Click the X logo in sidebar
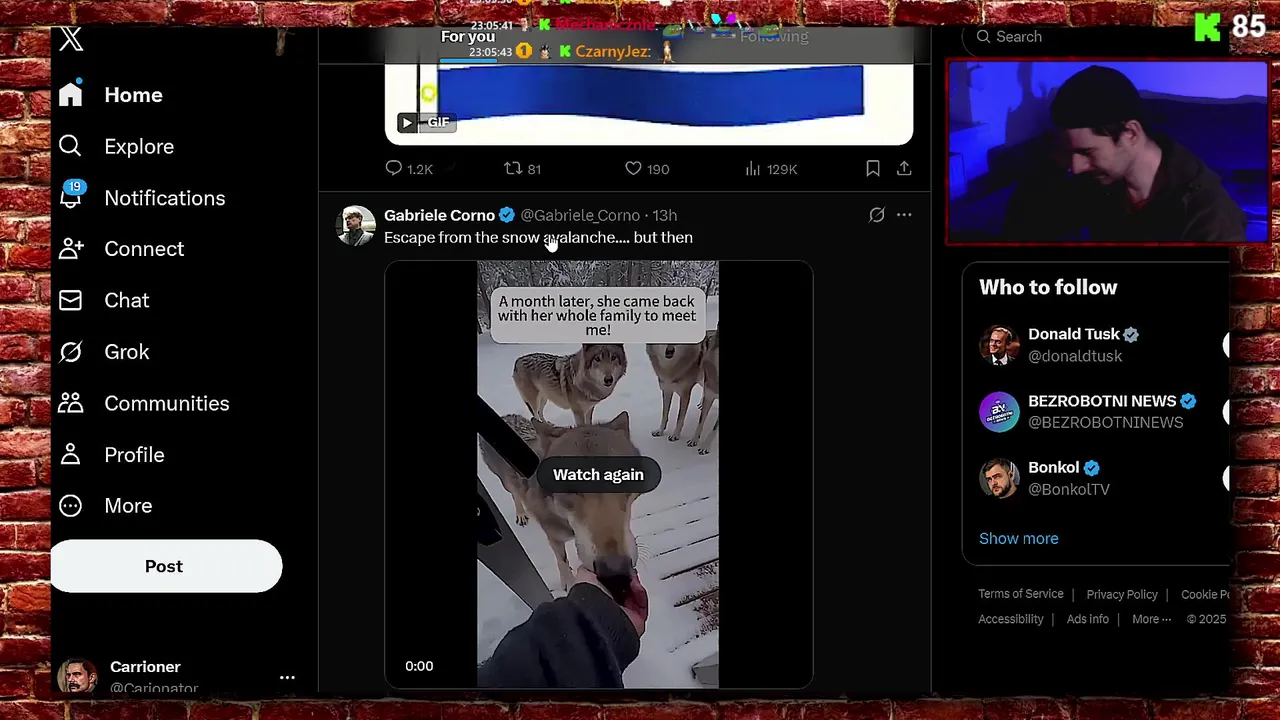This screenshot has height=720, width=1280. pyautogui.click(x=71, y=39)
